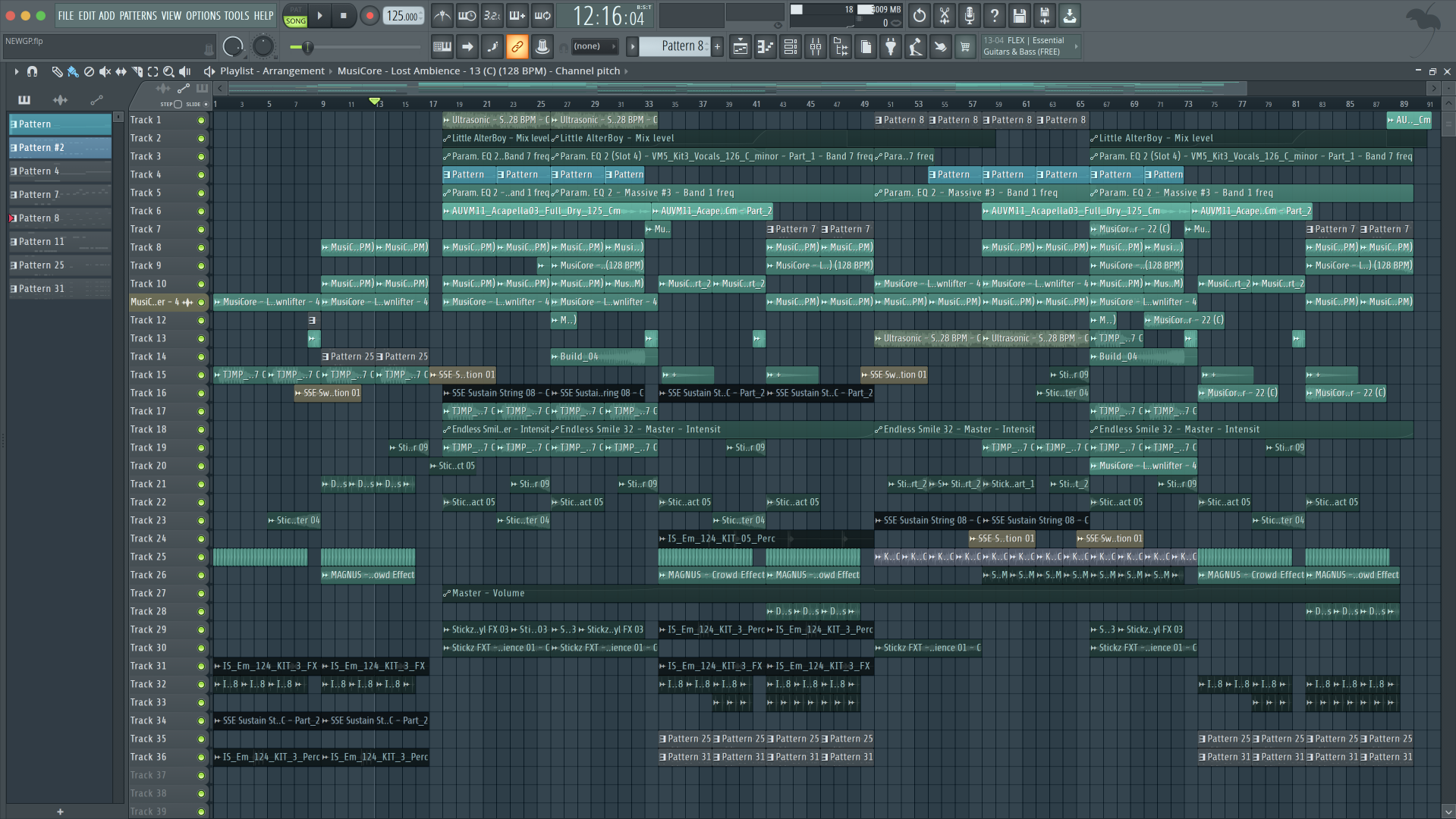Select the Mute tool in playlist toolbar
Image resolution: width=1456 pixels, height=819 pixels.
[x=105, y=71]
